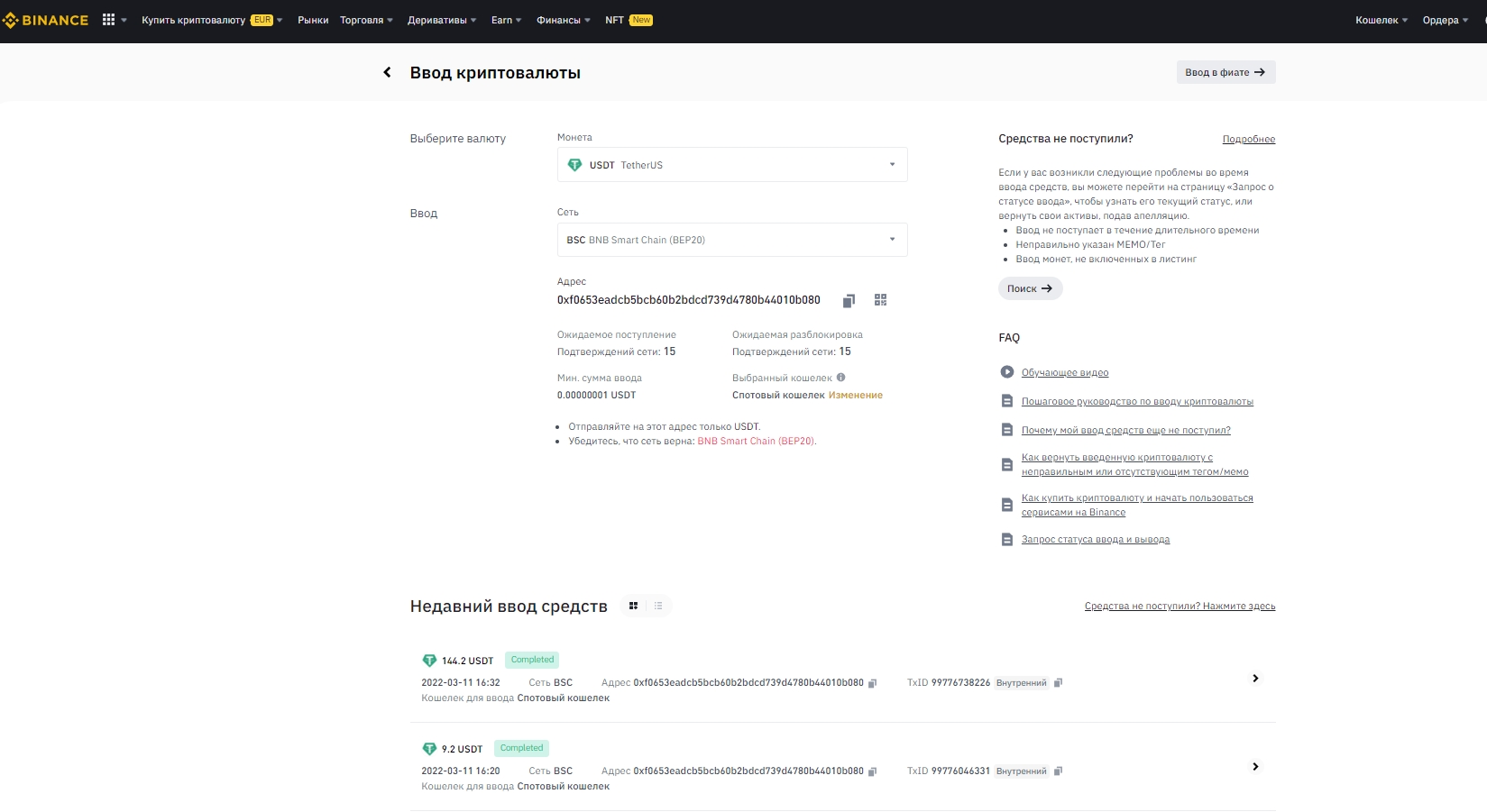
Task: Show the QR code for the deposit address
Action: coord(881,300)
